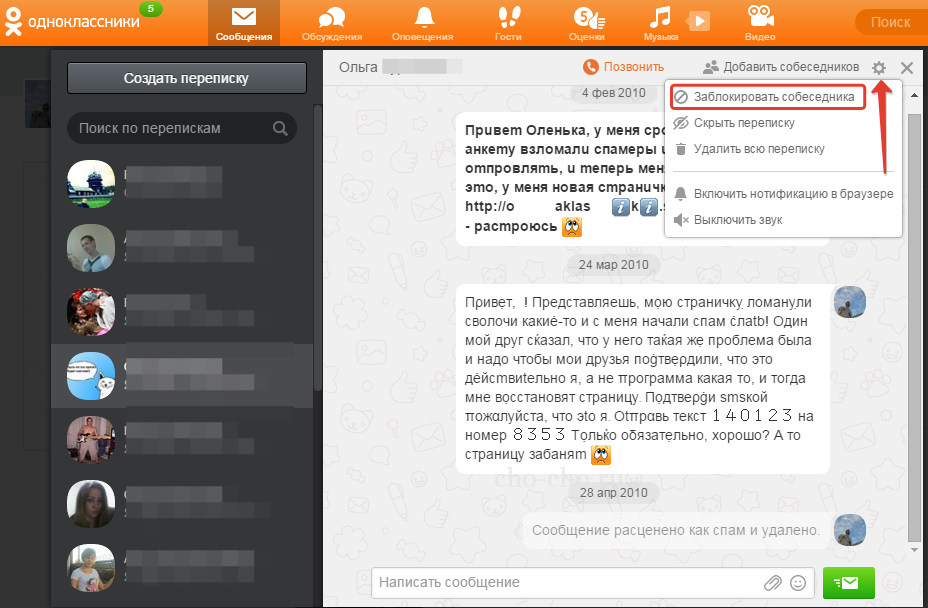Click Позвонить to call Ольга
The image size is (928, 608).
pos(624,67)
